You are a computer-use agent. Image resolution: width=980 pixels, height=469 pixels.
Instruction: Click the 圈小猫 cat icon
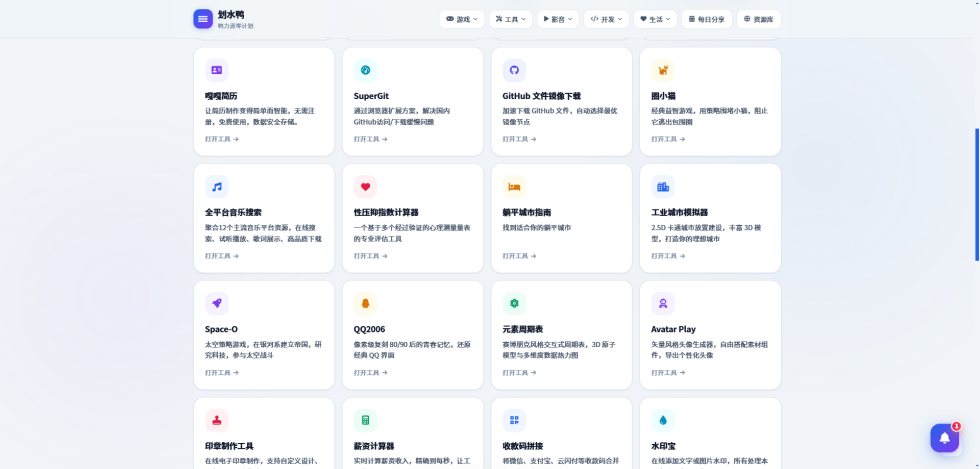(663, 70)
